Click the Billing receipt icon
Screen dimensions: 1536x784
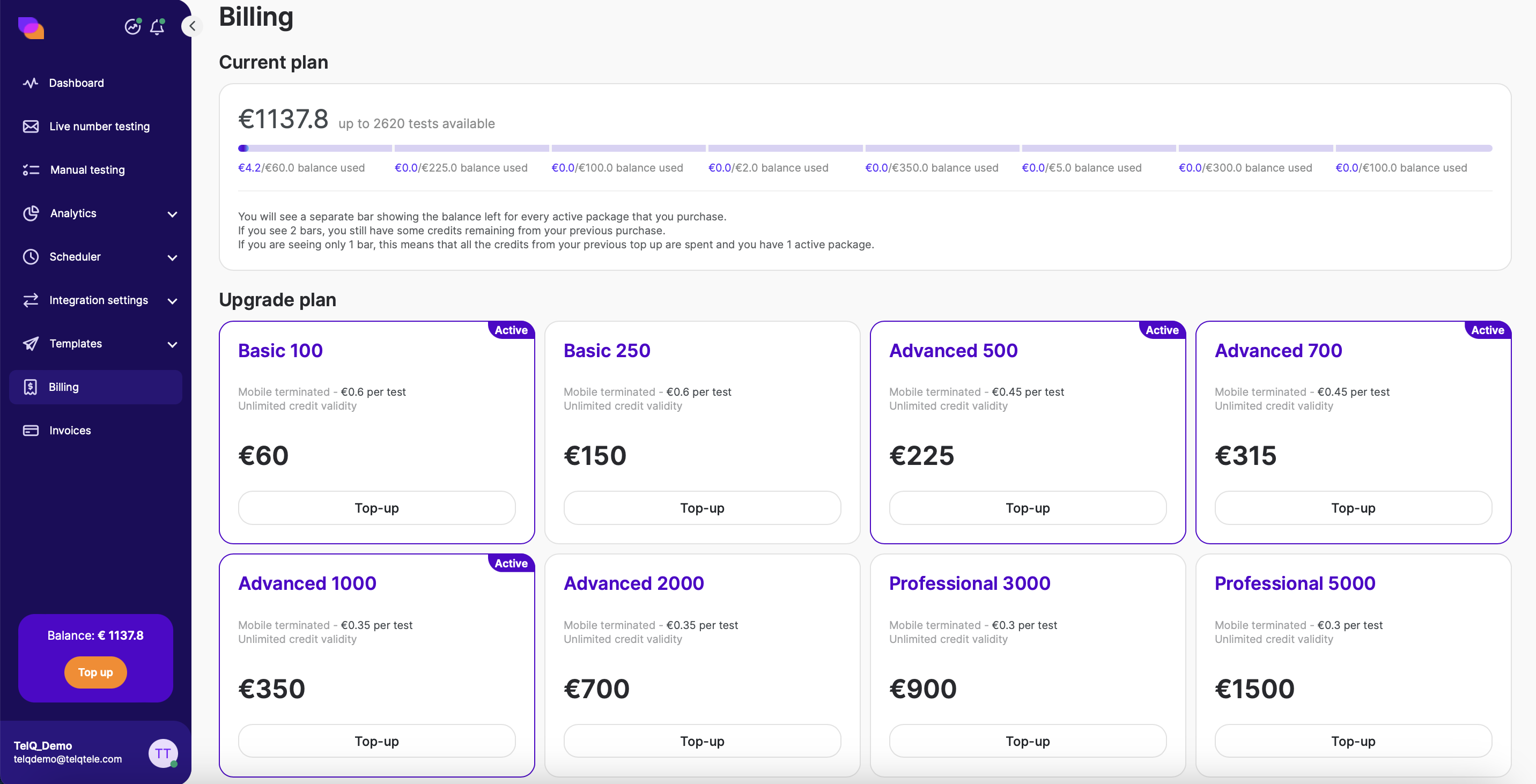[31, 387]
